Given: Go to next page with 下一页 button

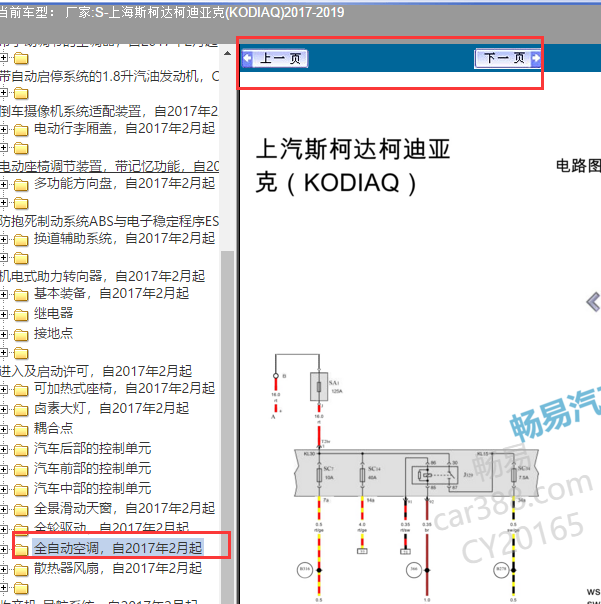Looking at the screenshot, I should pyautogui.click(x=508, y=59).
